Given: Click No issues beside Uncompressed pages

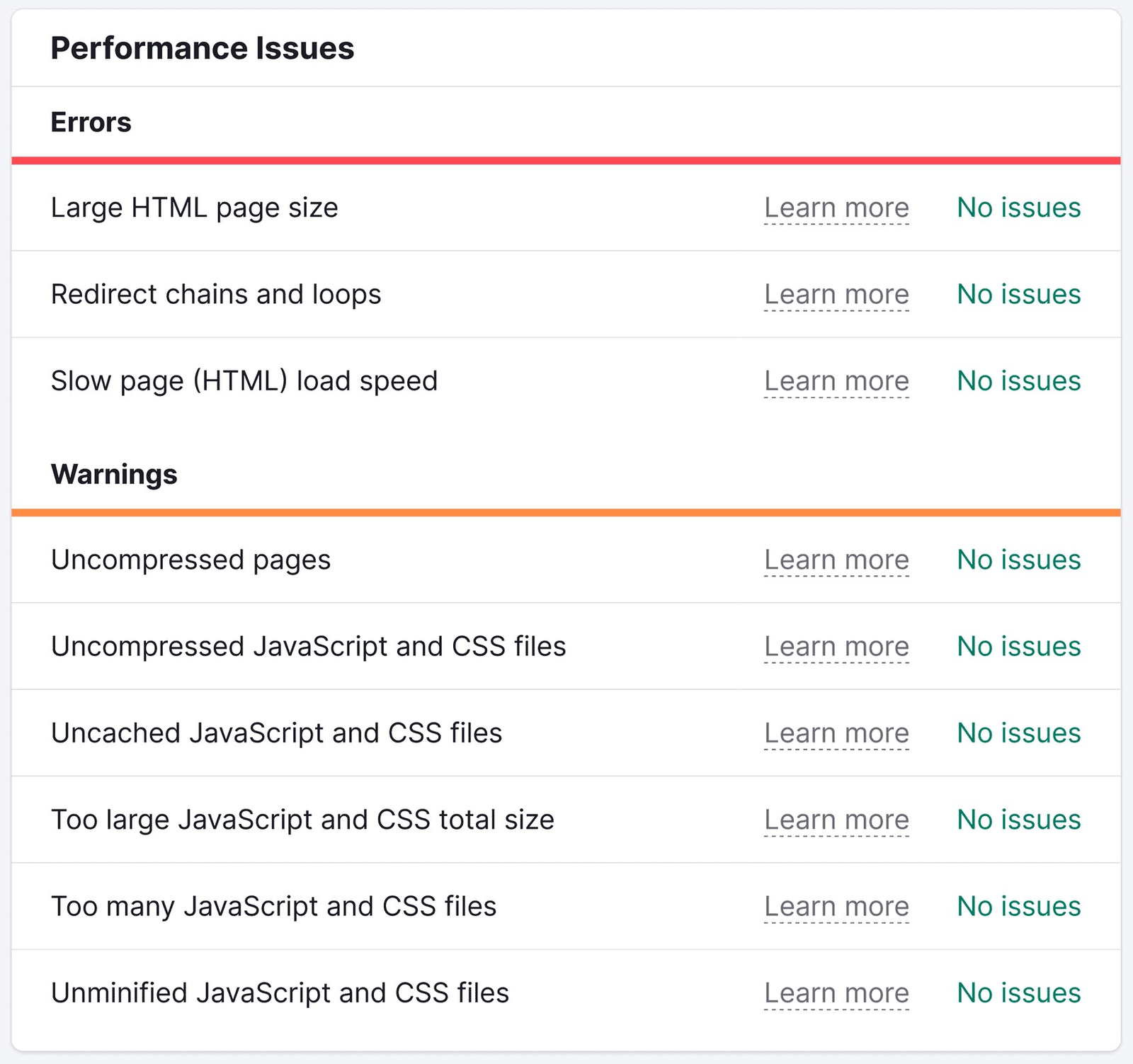Looking at the screenshot, I should click(x=1018, y=560).
